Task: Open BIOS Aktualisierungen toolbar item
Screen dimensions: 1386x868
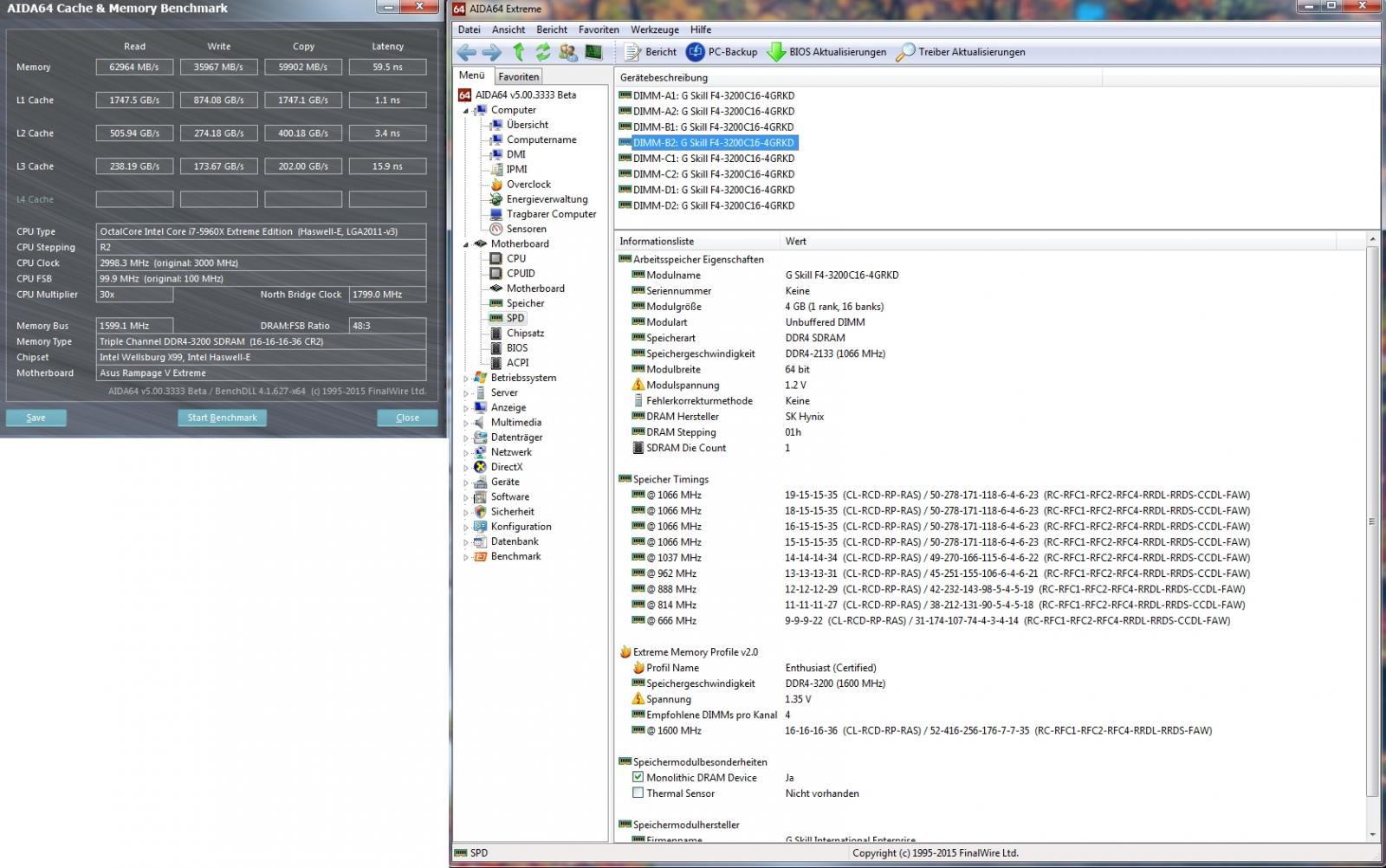Action: point(826,52)
